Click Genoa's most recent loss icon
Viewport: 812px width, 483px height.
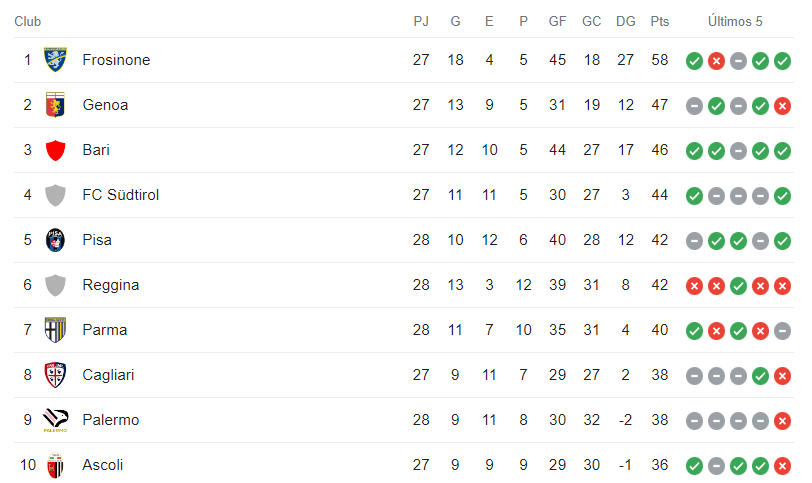pyautogui.click(x=782, y=106)
